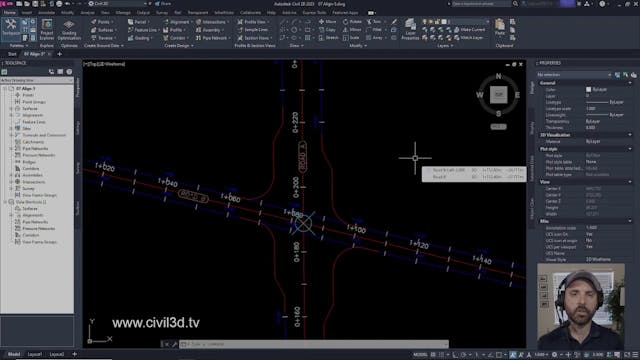The width and height of the screenshot is (640, 360).
Task: Click Make Current layer button
Action: 469,30
